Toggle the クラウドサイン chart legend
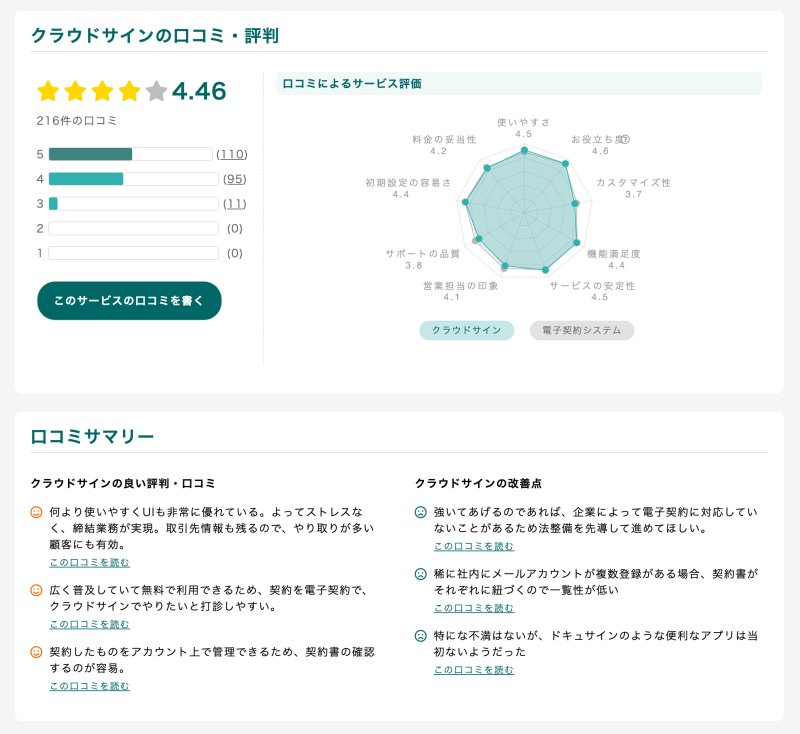The height and width of the screenshot is (734, 800). 466,330
